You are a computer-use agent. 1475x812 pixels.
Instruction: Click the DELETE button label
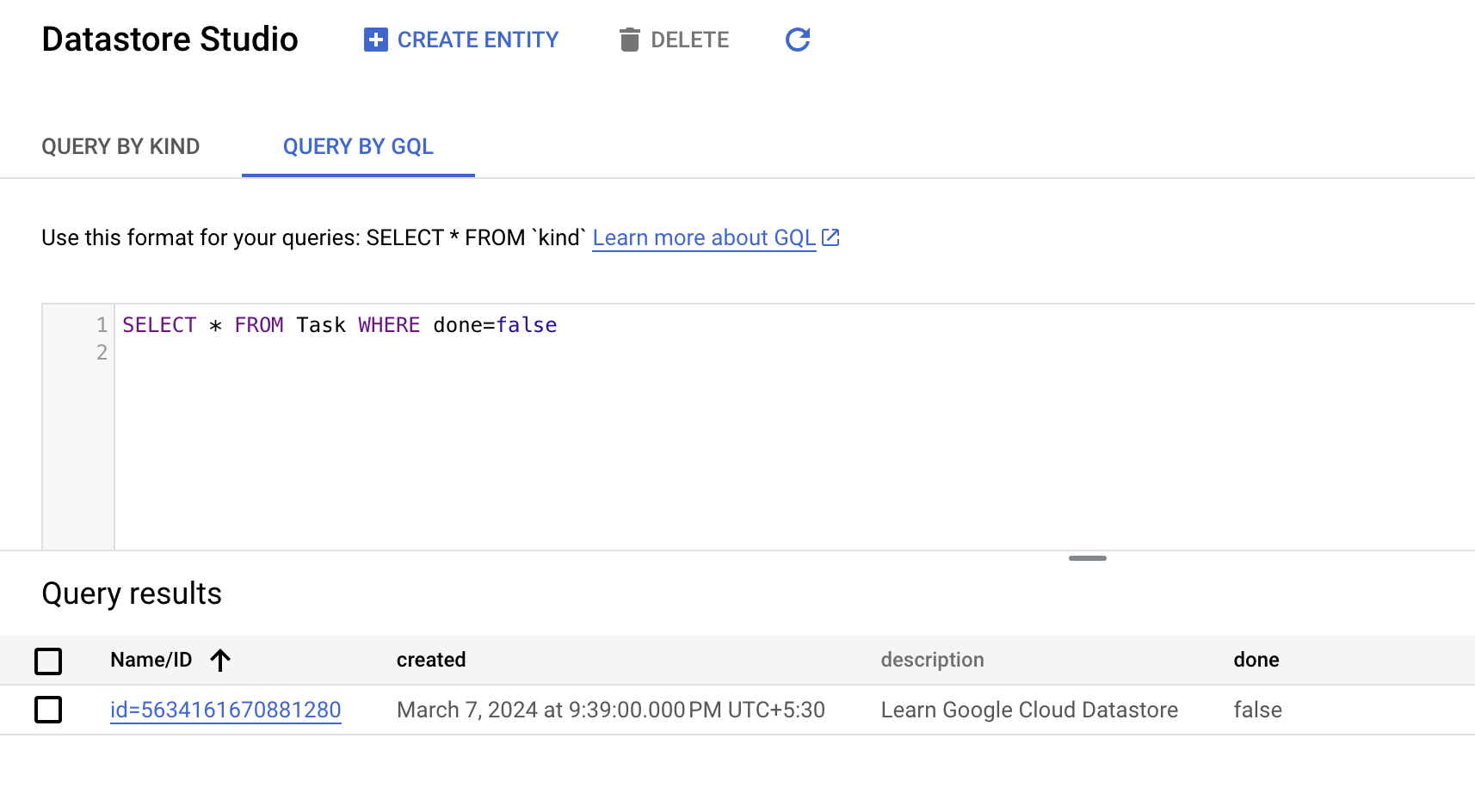tap(690, 40)
